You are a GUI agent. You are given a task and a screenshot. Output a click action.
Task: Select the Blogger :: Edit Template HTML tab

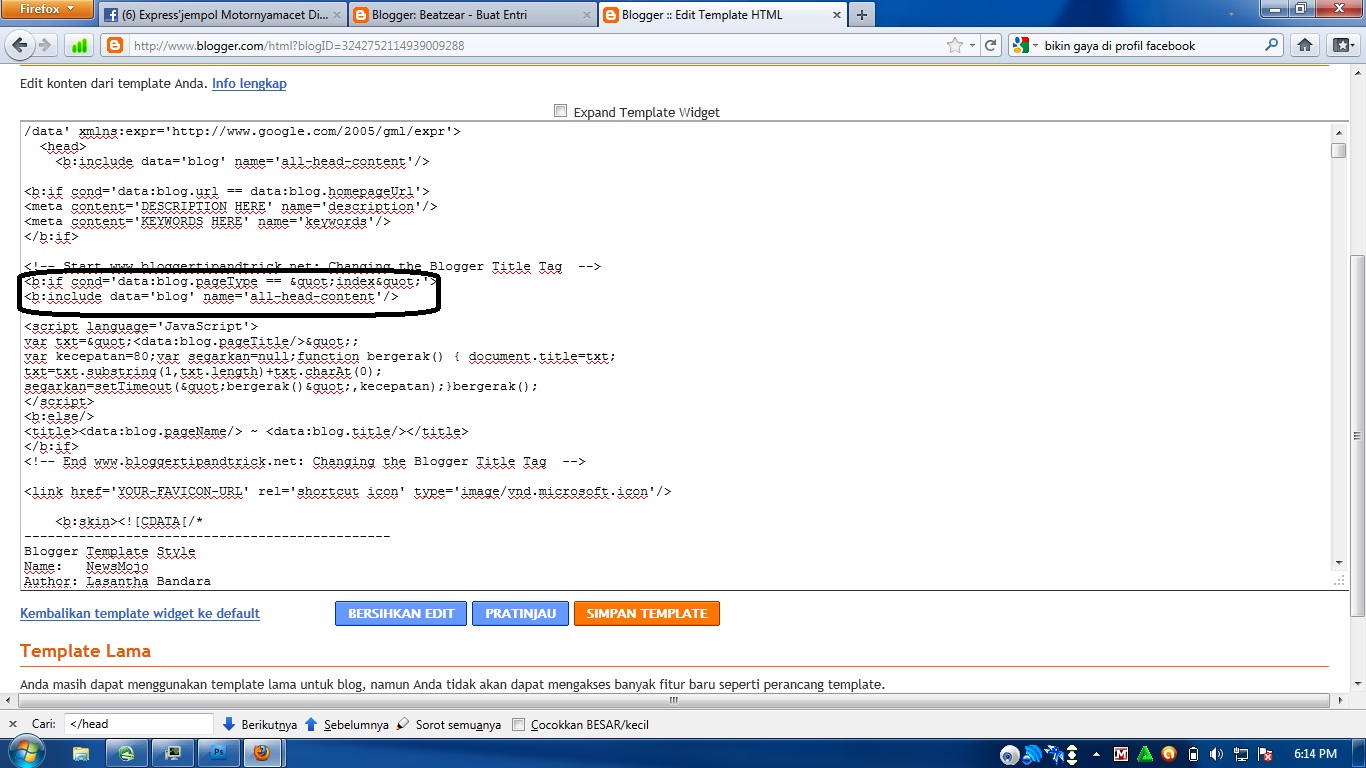pos(722,15)
